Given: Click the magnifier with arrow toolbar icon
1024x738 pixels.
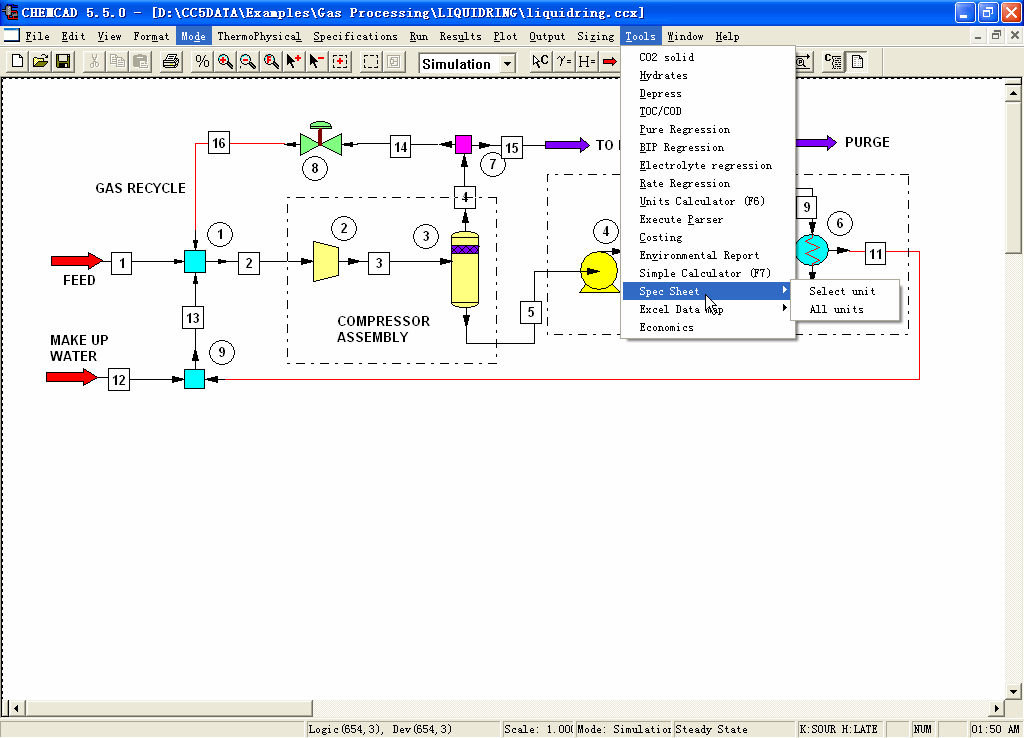Looking at the screenshot, I should [803, 61].
